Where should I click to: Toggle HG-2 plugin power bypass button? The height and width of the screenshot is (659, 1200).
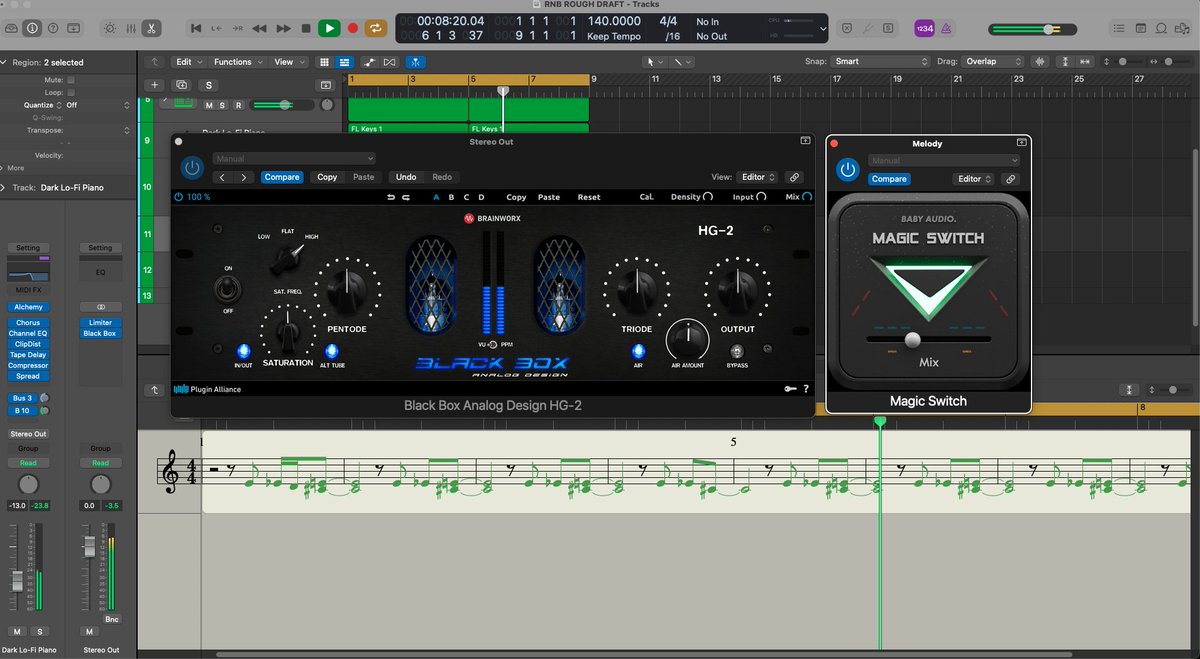(193, 169)
